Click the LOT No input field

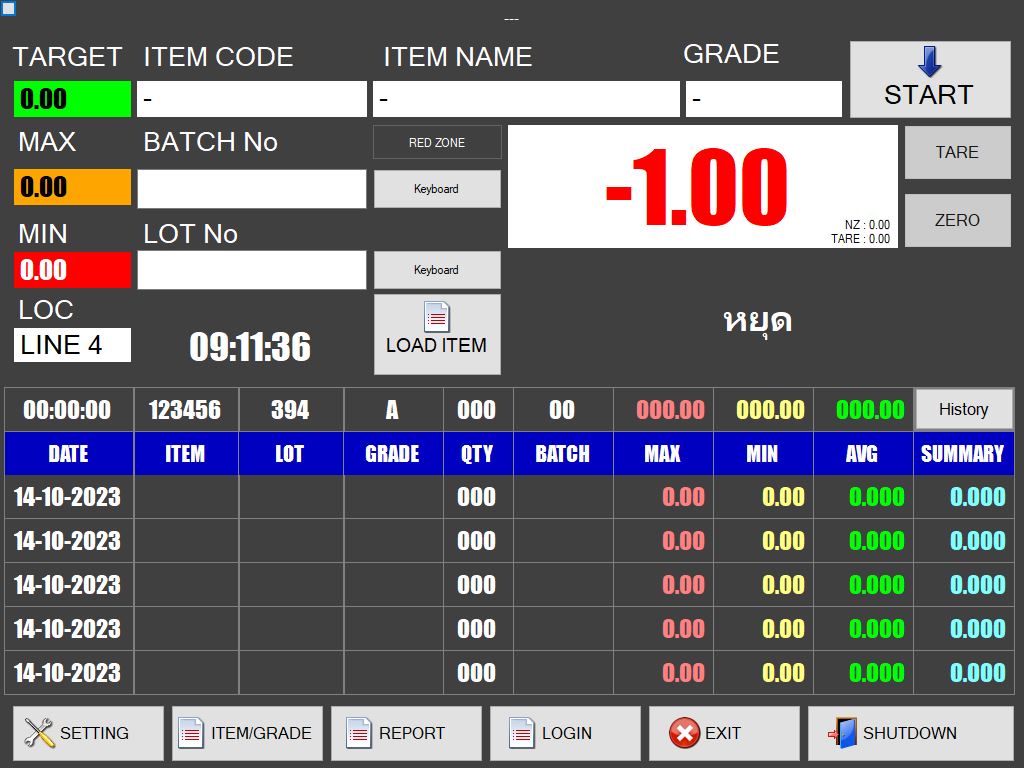point(252,270)
